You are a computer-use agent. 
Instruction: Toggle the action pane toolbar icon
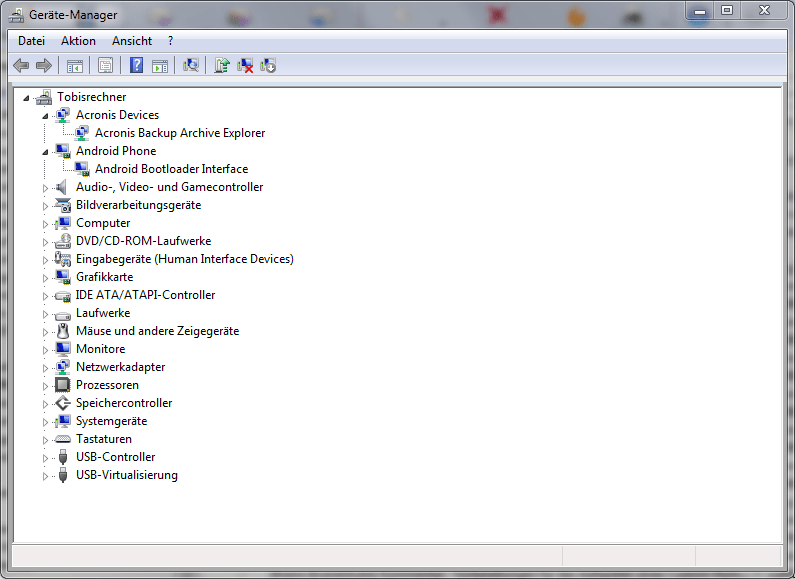(160, 65)
